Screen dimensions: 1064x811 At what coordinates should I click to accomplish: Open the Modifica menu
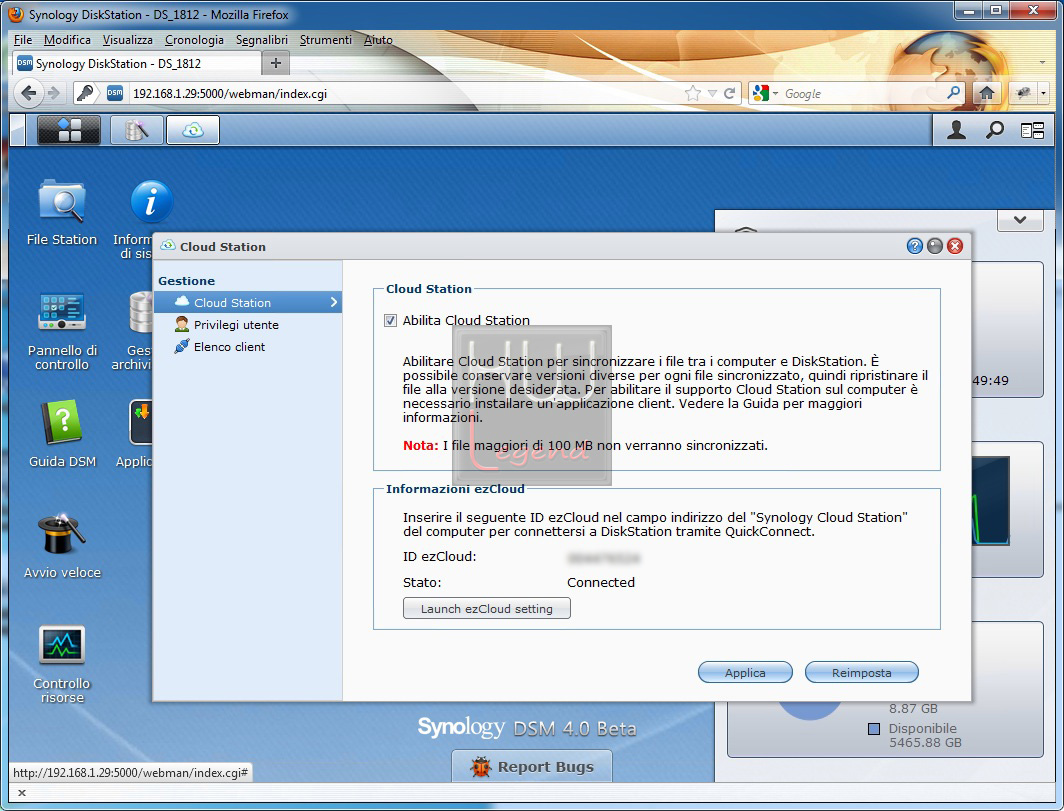pyautogui.click(x=67, y=39)
